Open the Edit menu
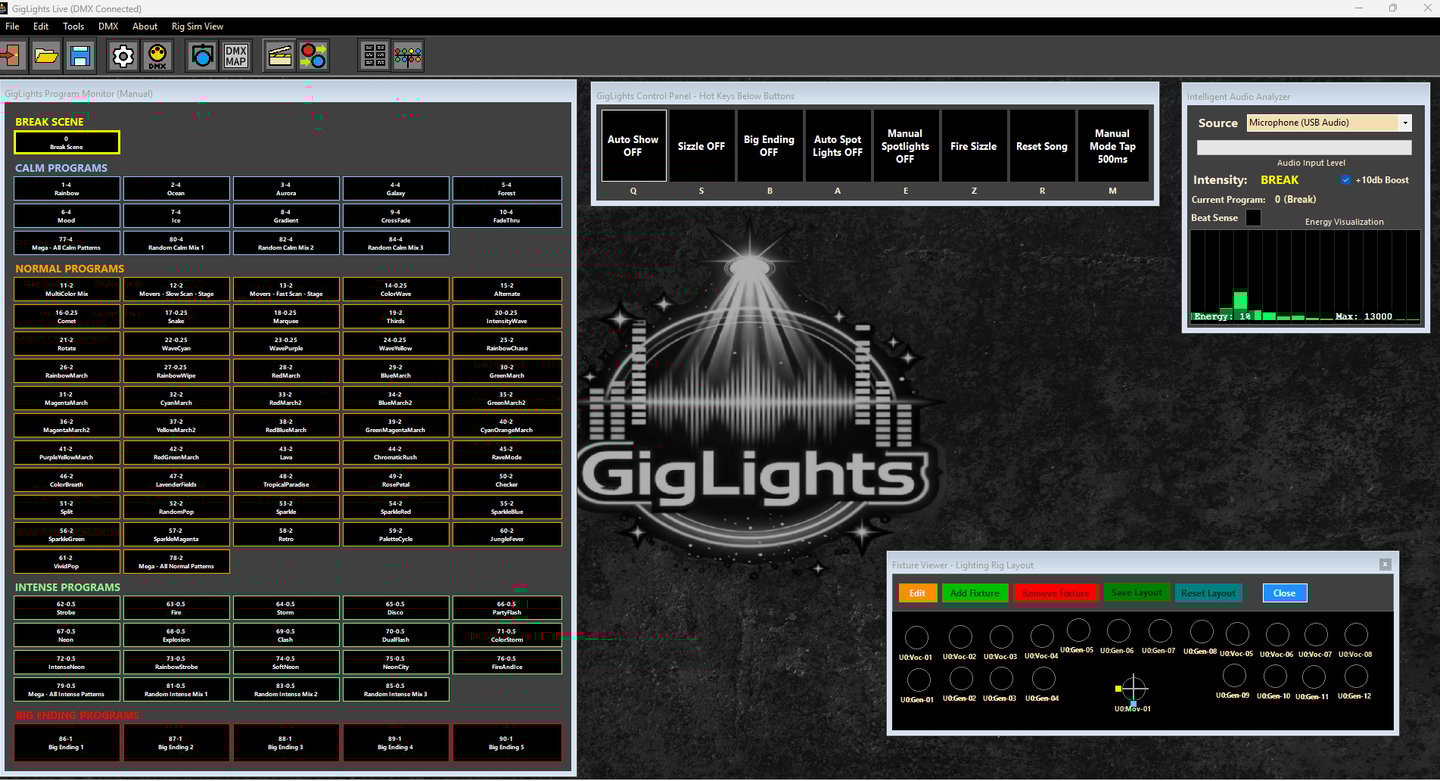 (41, 26)
